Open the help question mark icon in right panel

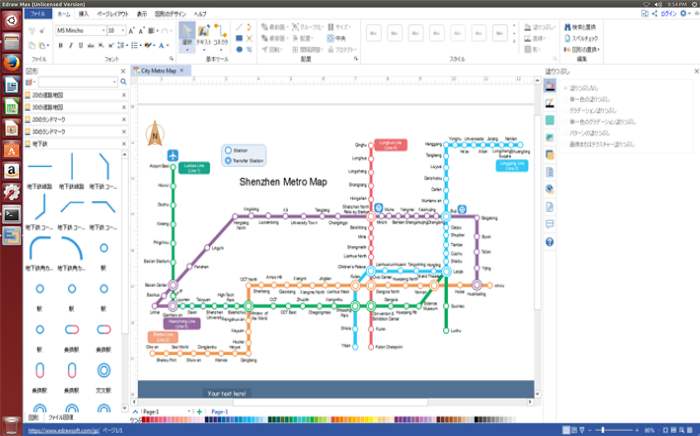click(550, 242)
